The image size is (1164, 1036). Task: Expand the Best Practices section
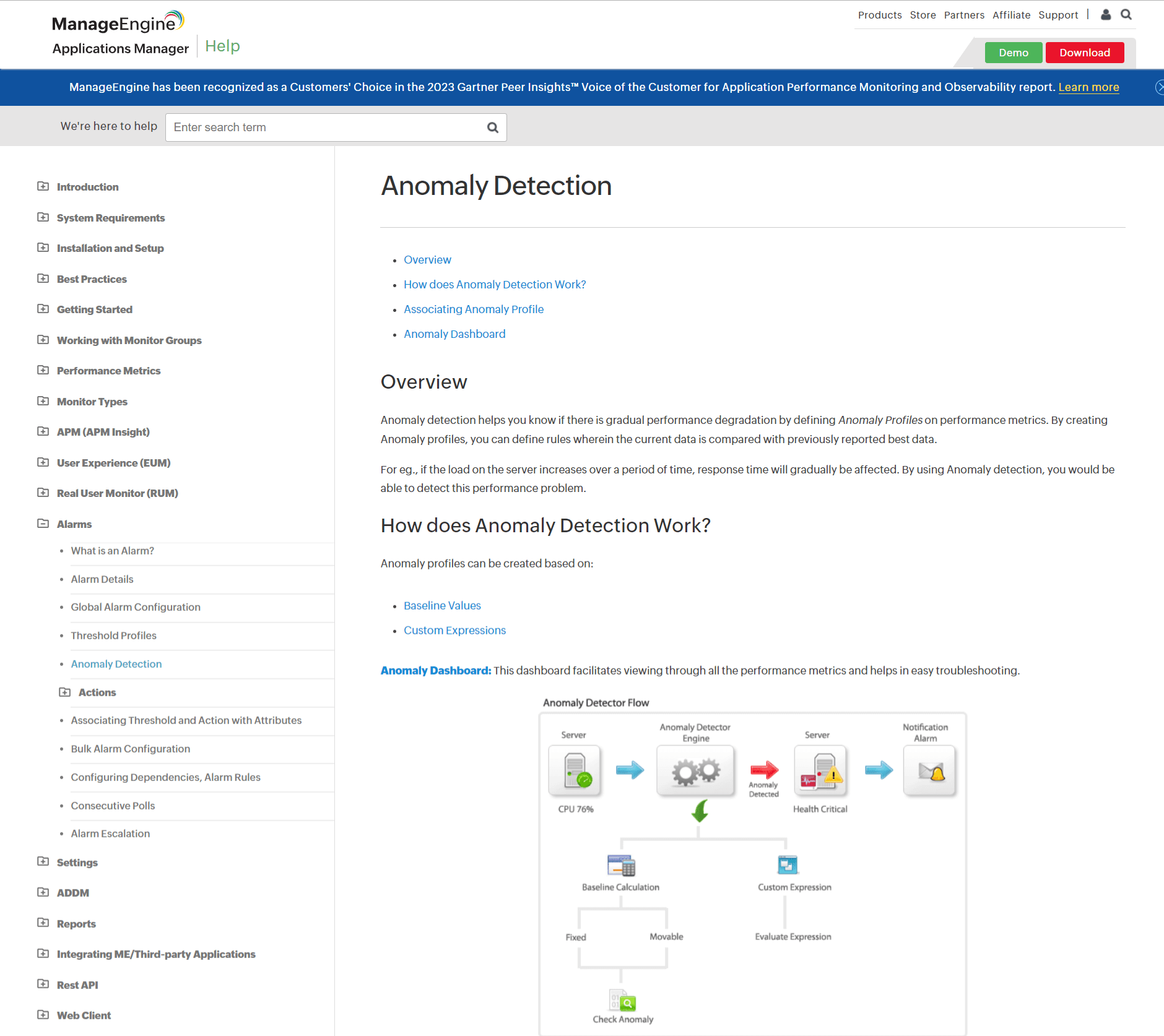coord(43,278)
